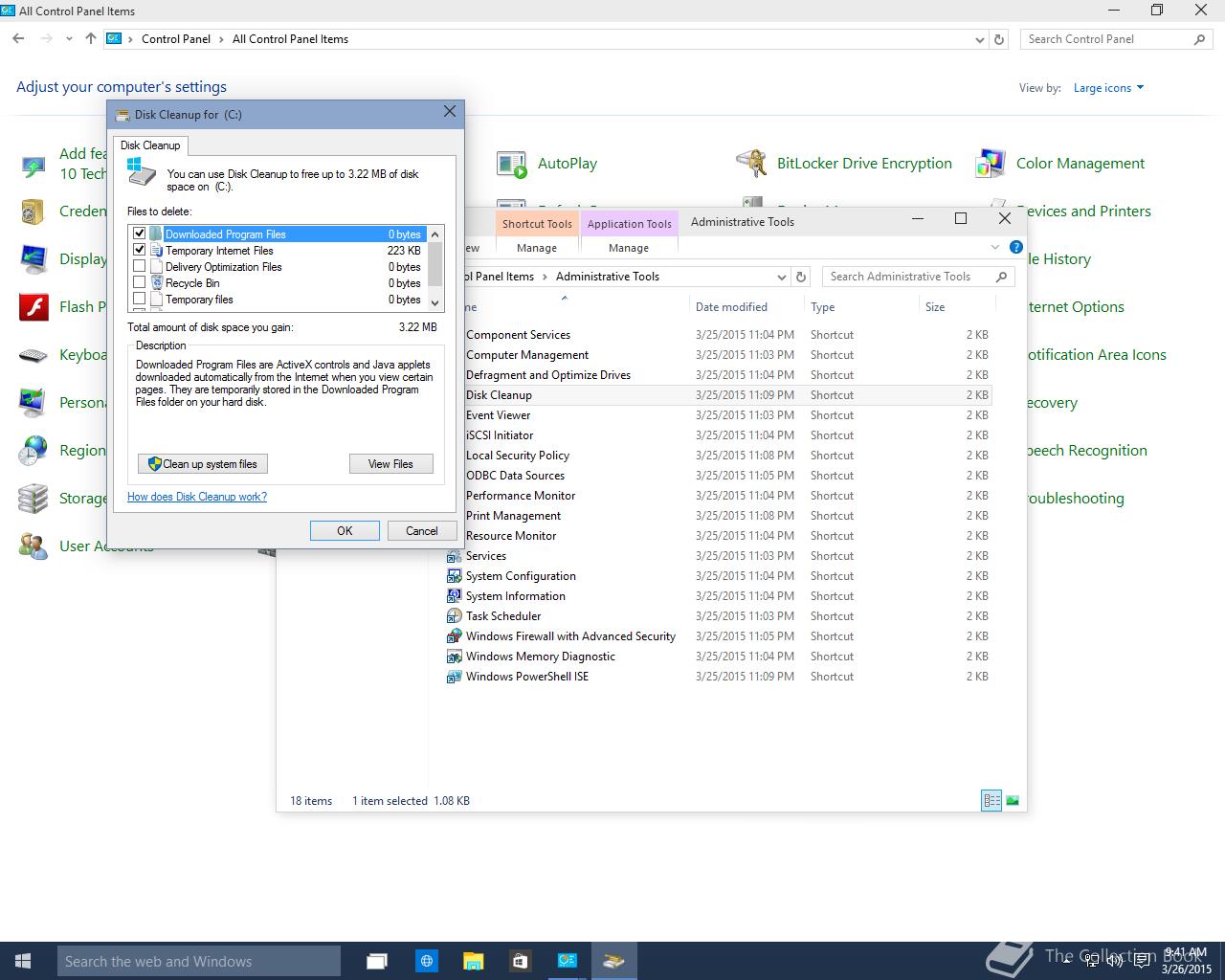
Task: Select the Event Viewer entry
Action: 498,415
